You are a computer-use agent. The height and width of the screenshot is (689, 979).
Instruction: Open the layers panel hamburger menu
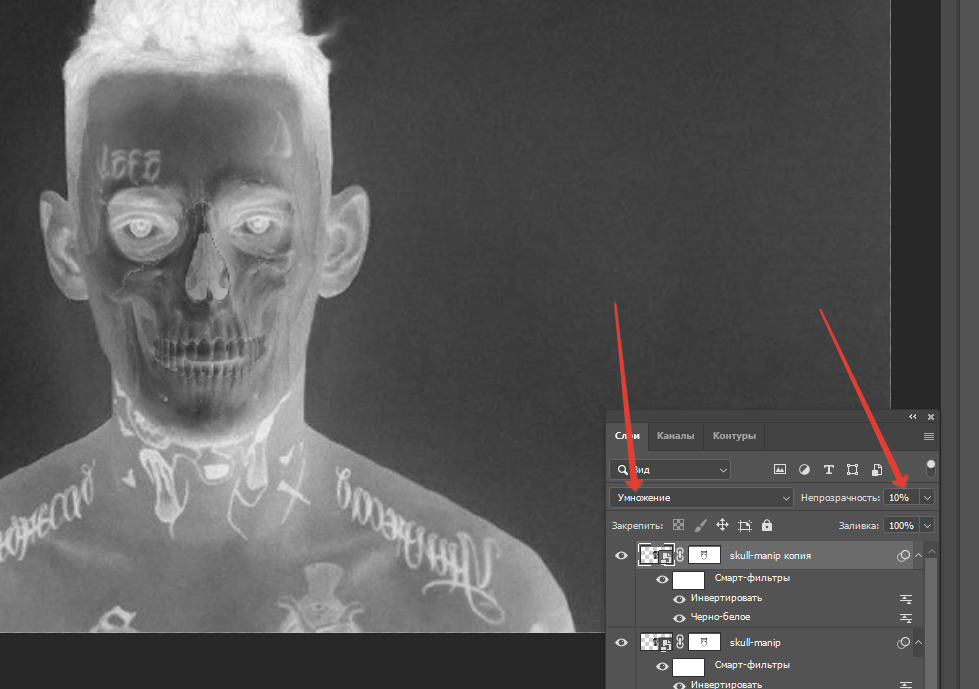pos(928,436)
